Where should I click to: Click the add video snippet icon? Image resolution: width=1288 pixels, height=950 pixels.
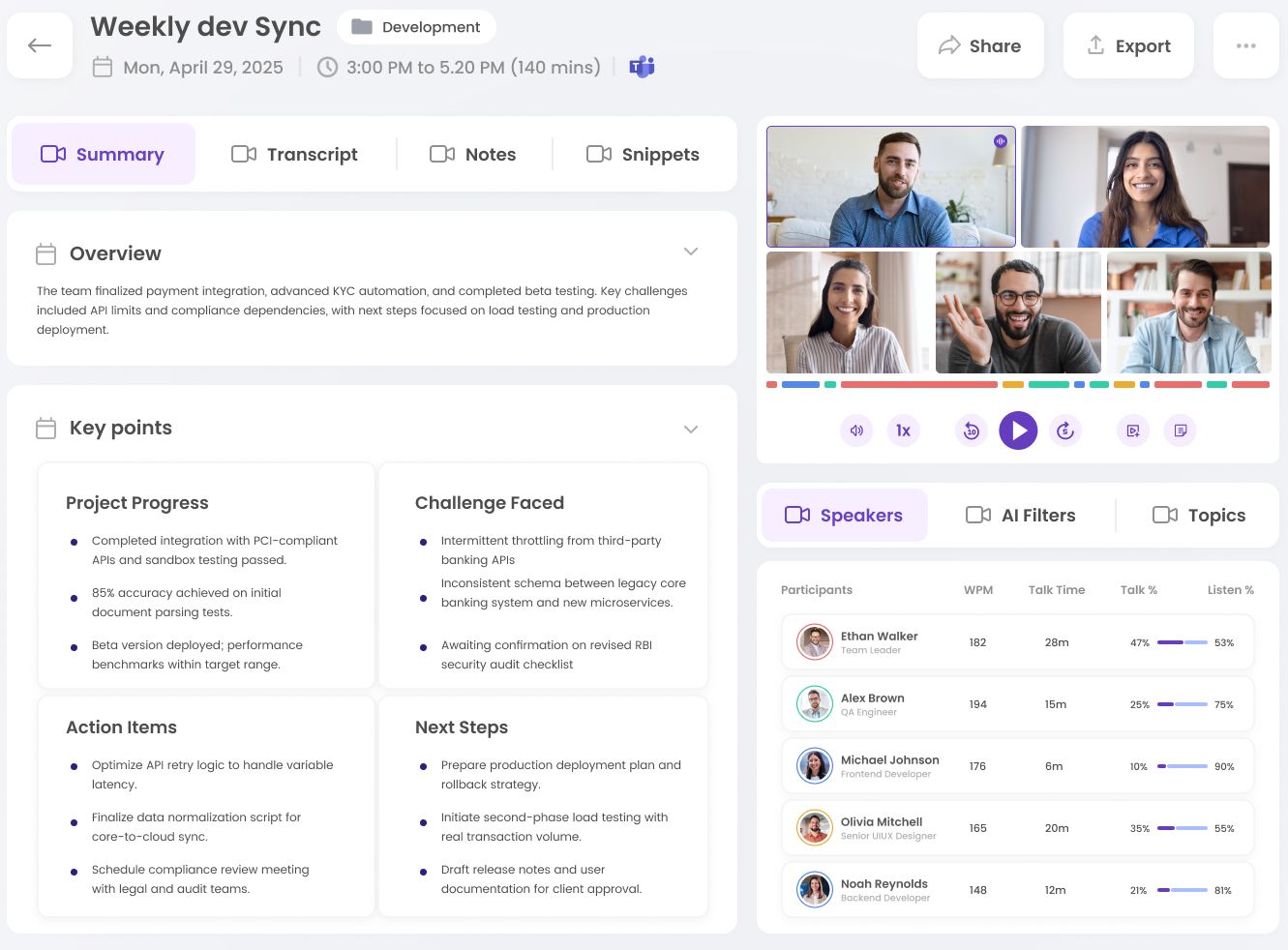tap(1133, 430)
